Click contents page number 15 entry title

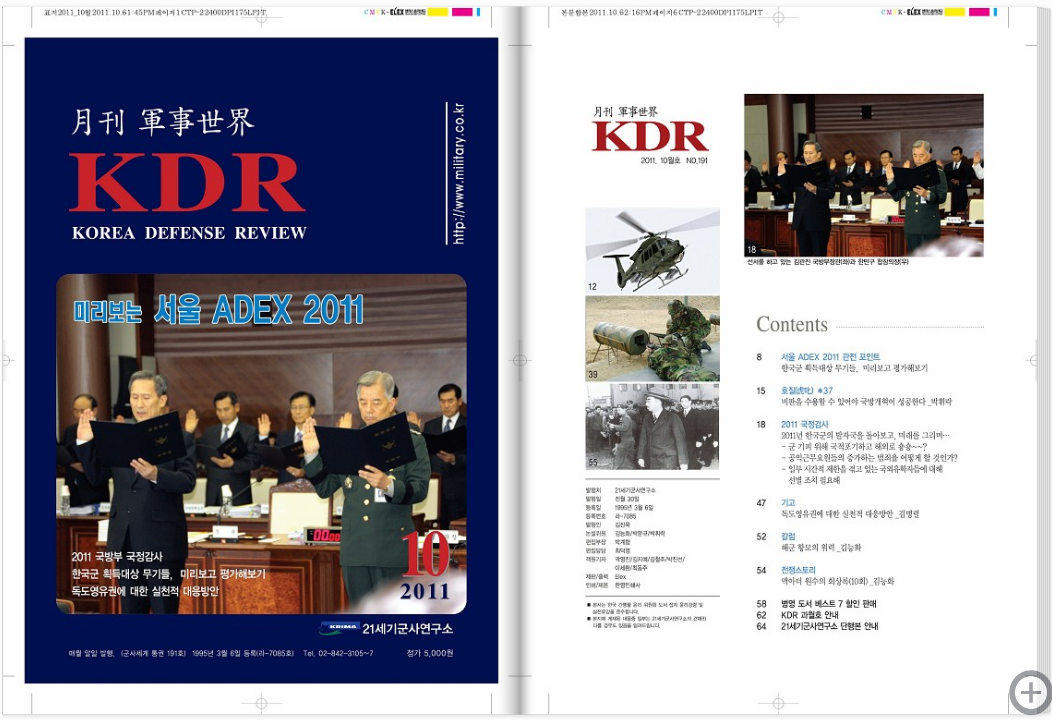(x=806, y=391)
